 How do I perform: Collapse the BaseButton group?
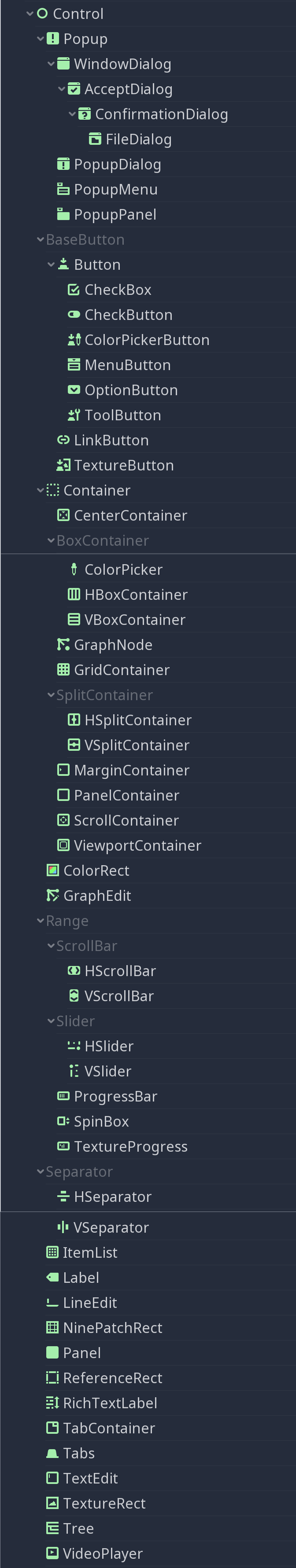pyautogui.click(x=40, y=240)
